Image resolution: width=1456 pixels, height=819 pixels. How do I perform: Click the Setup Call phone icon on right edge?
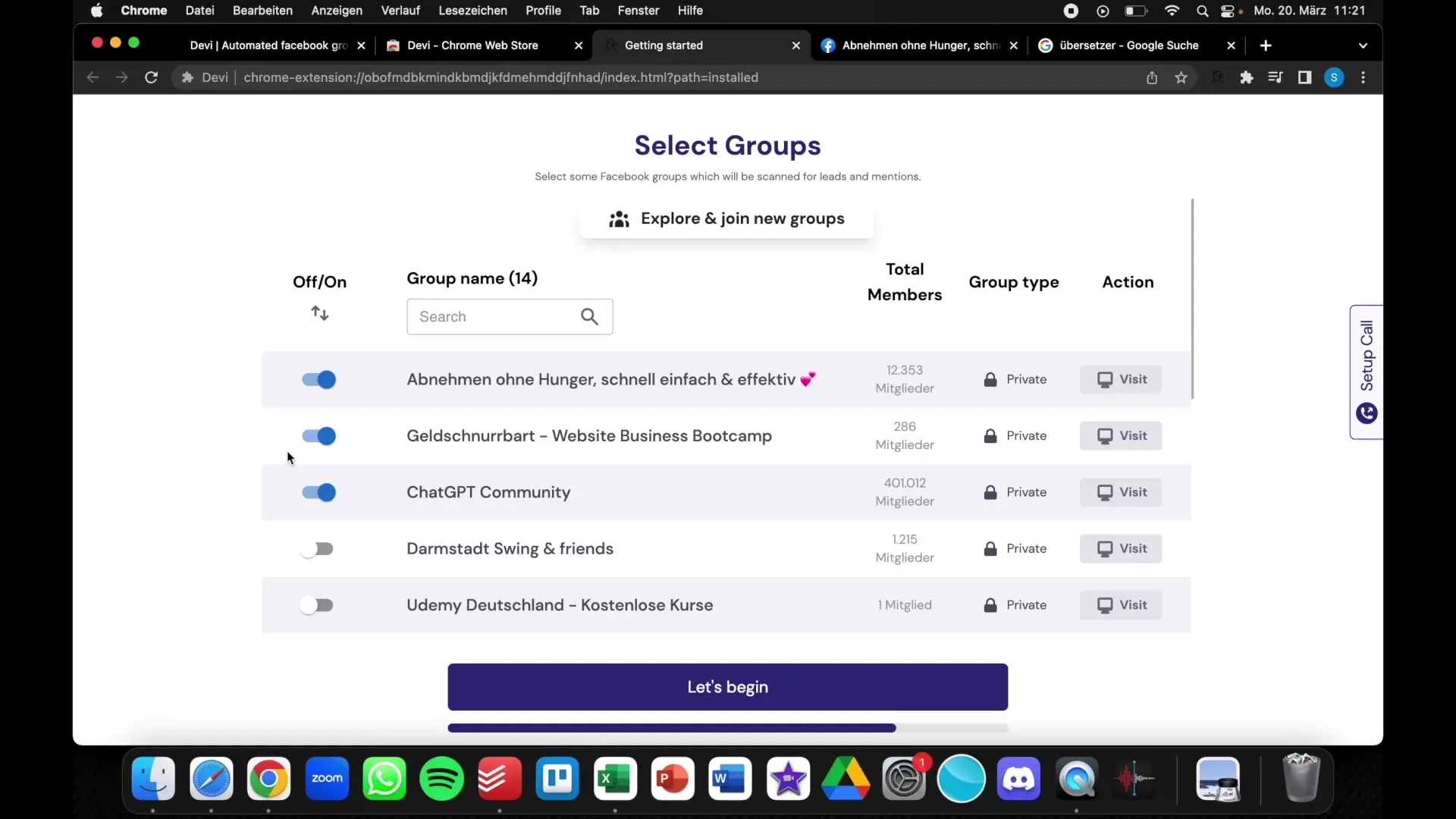click(x=1366, y=412)
